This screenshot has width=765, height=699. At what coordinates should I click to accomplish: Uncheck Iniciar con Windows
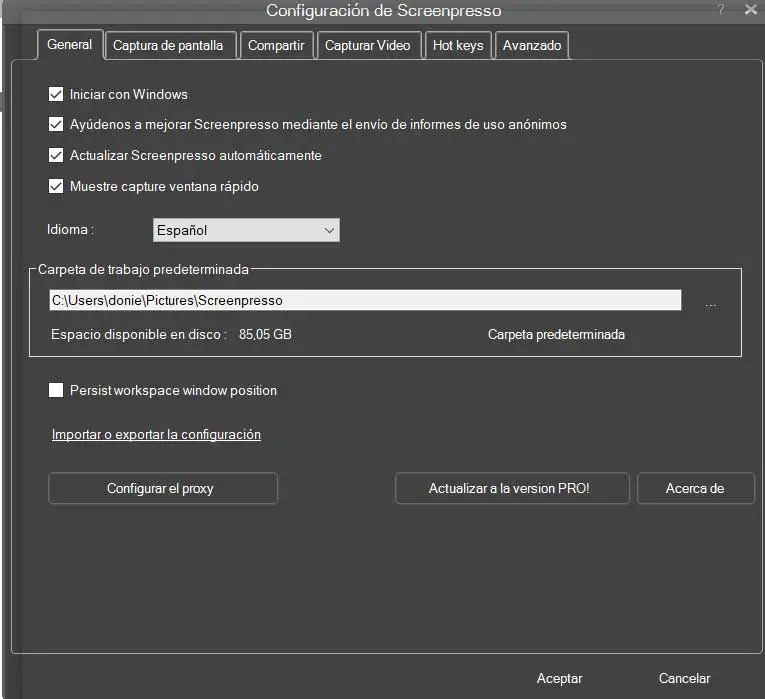pyautogui.click(x=56, y=94)
